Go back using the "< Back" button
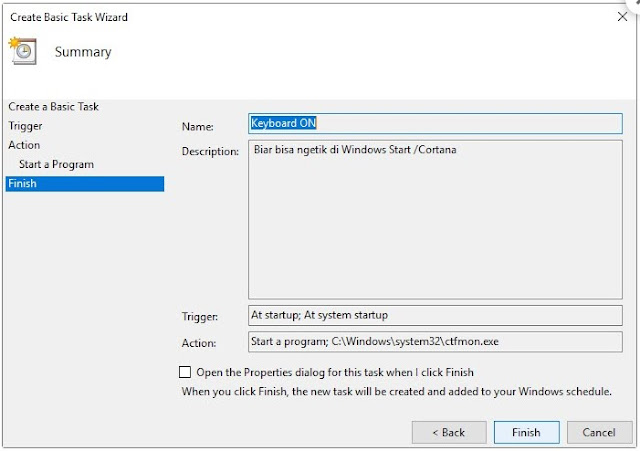The width and height of the screenshot is (640, 451). (x=449, y=432)
